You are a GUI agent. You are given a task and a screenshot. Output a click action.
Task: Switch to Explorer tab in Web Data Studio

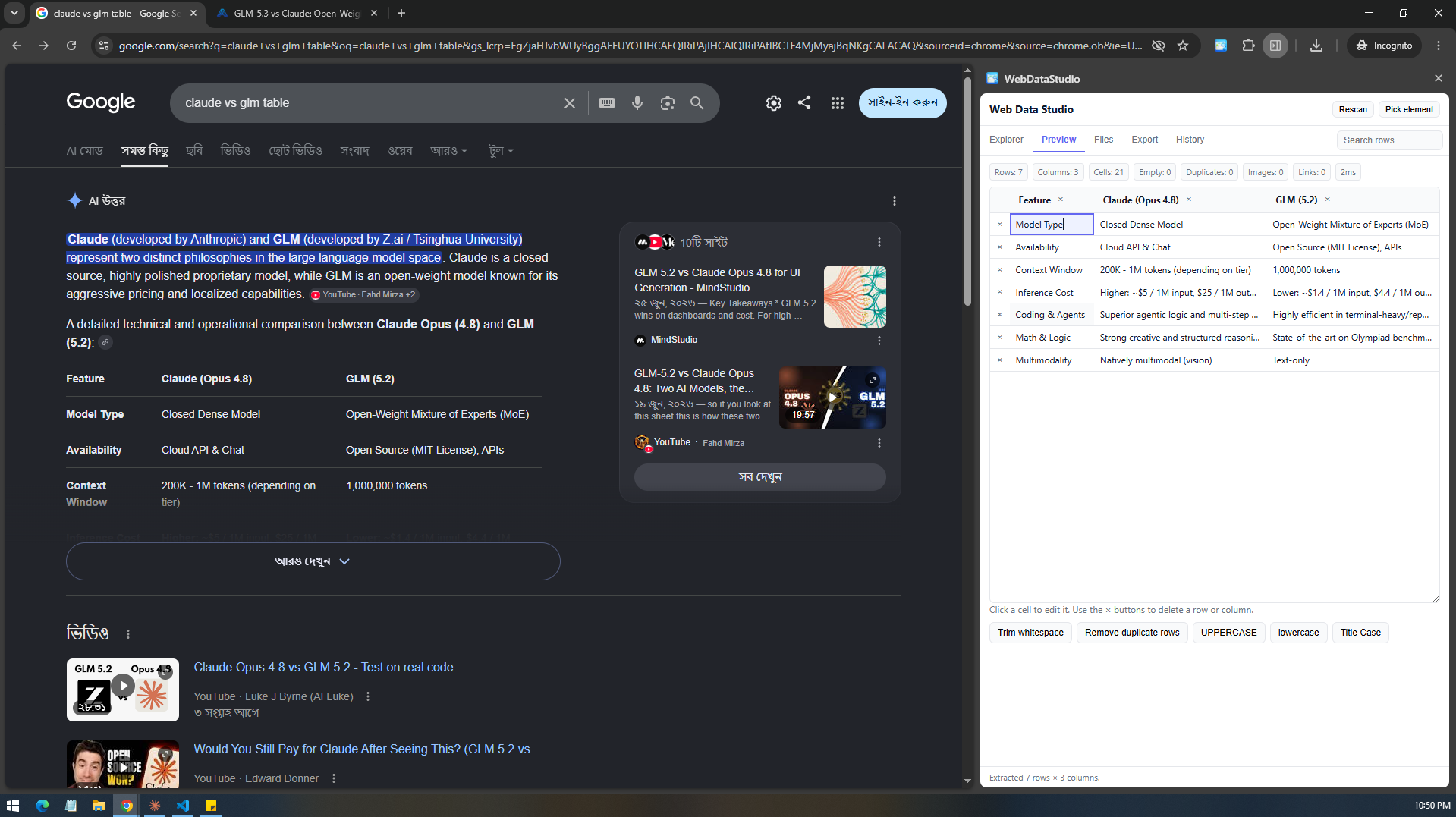[x=1006, y=140]
